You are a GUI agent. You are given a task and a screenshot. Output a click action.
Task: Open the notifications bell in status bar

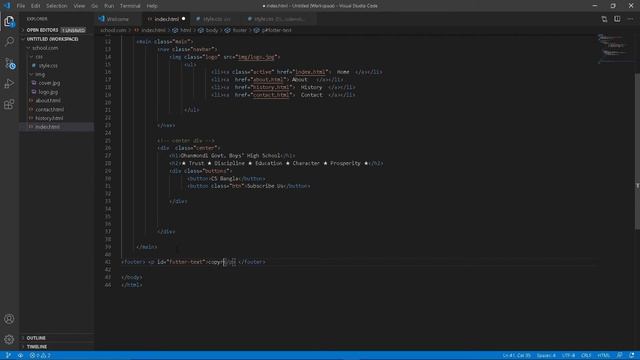pos(632,356)
